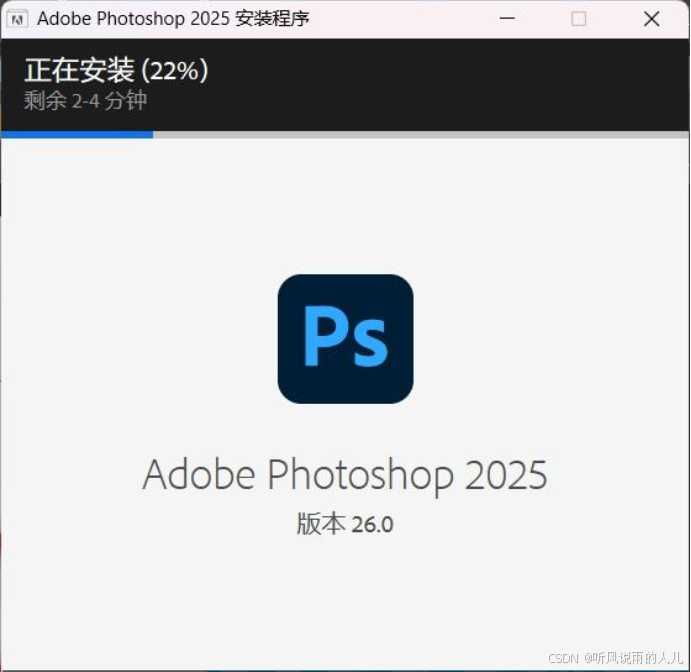This screenshot has height=672, width=691.
Task: Click the Photoshop Ps logo
Action: (346, 338)
